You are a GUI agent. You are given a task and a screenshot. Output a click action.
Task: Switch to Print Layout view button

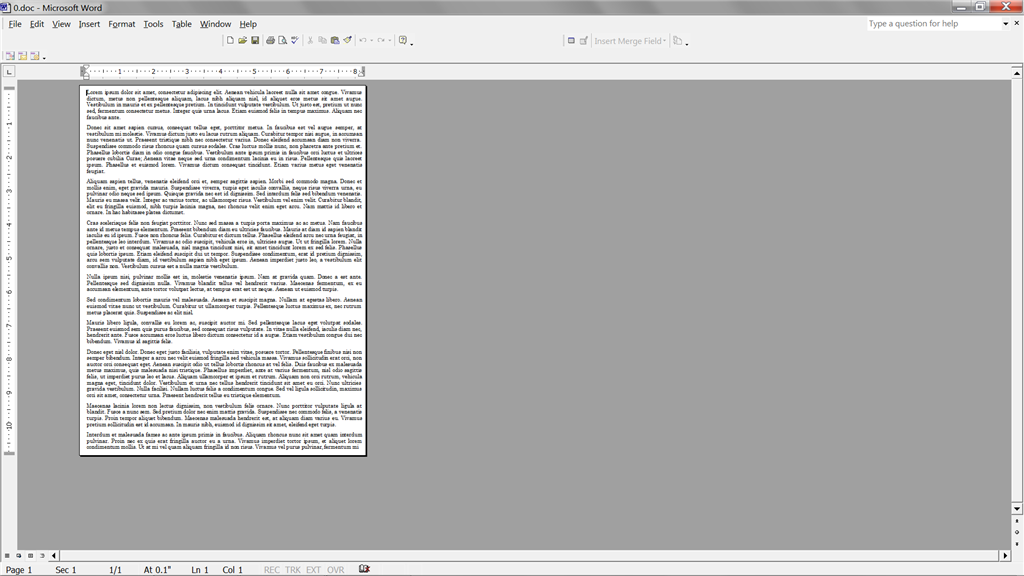pos(31,556)
